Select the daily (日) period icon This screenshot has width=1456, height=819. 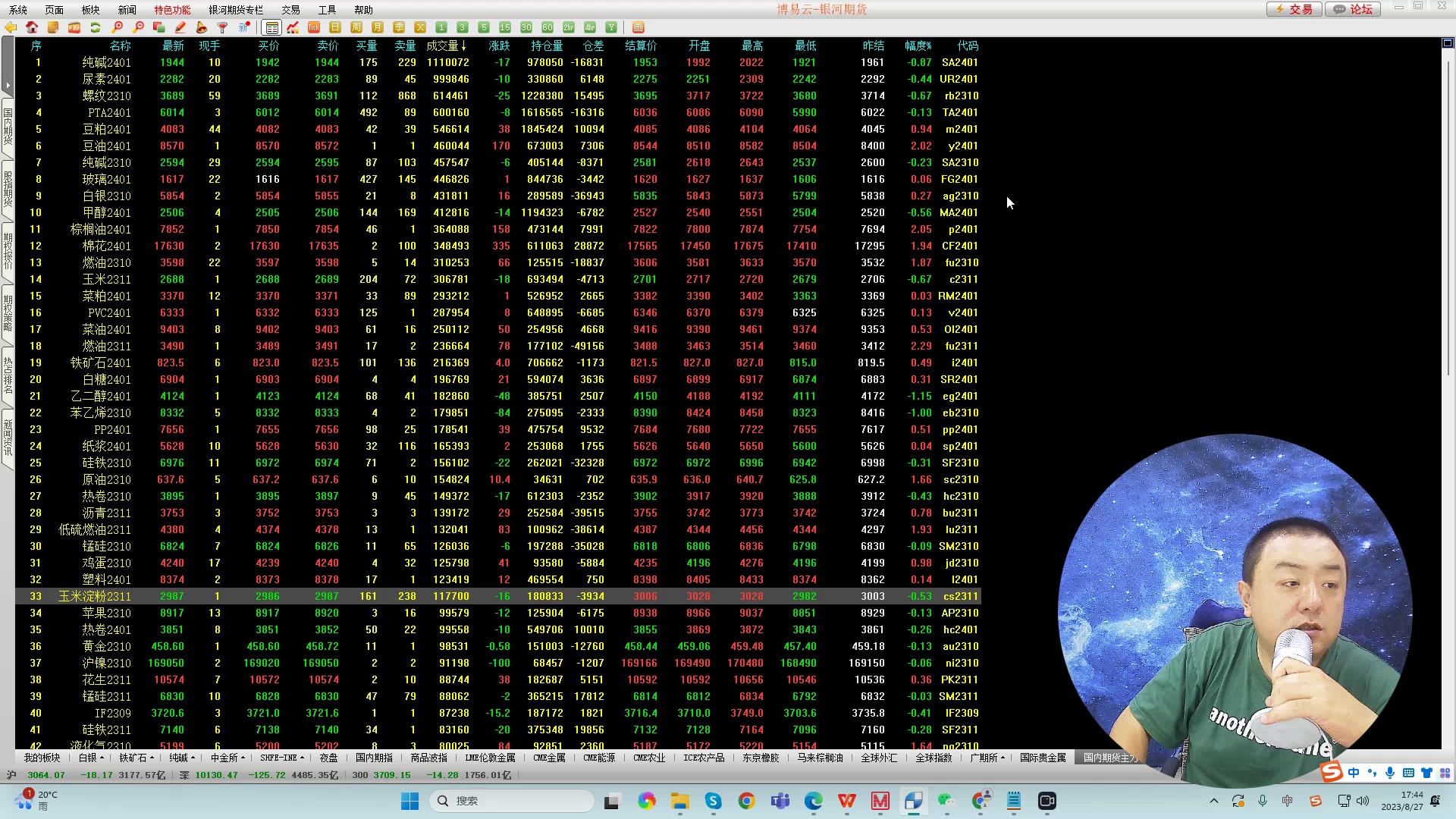[x=335, y=27]
